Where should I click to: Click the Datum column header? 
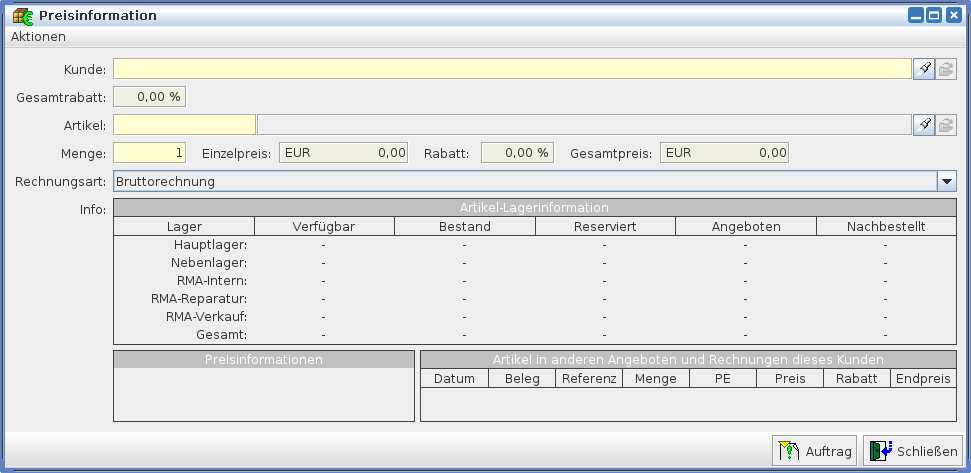[454, 379]
